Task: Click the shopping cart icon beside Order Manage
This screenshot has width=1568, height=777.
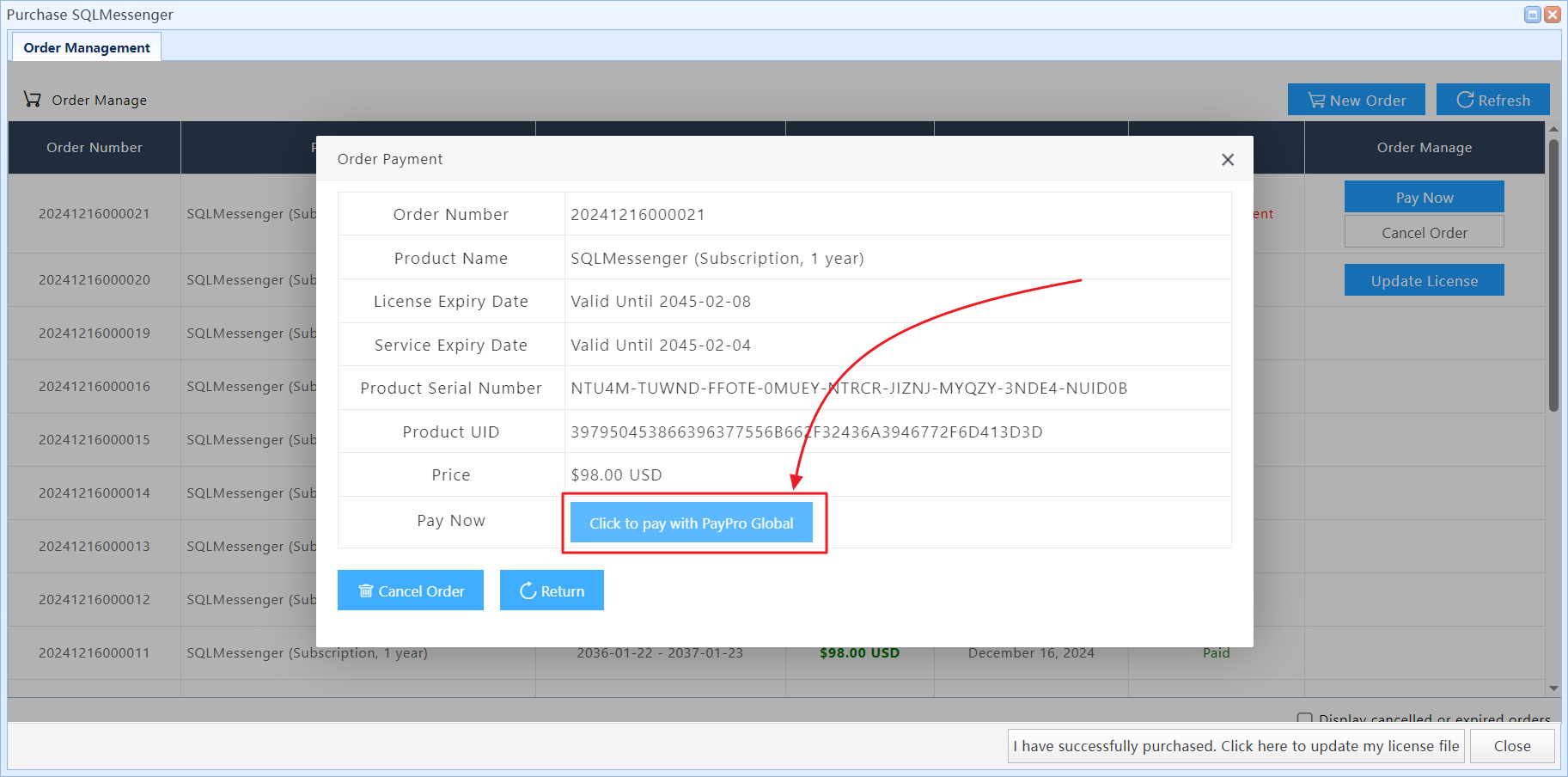Action: 33,100
